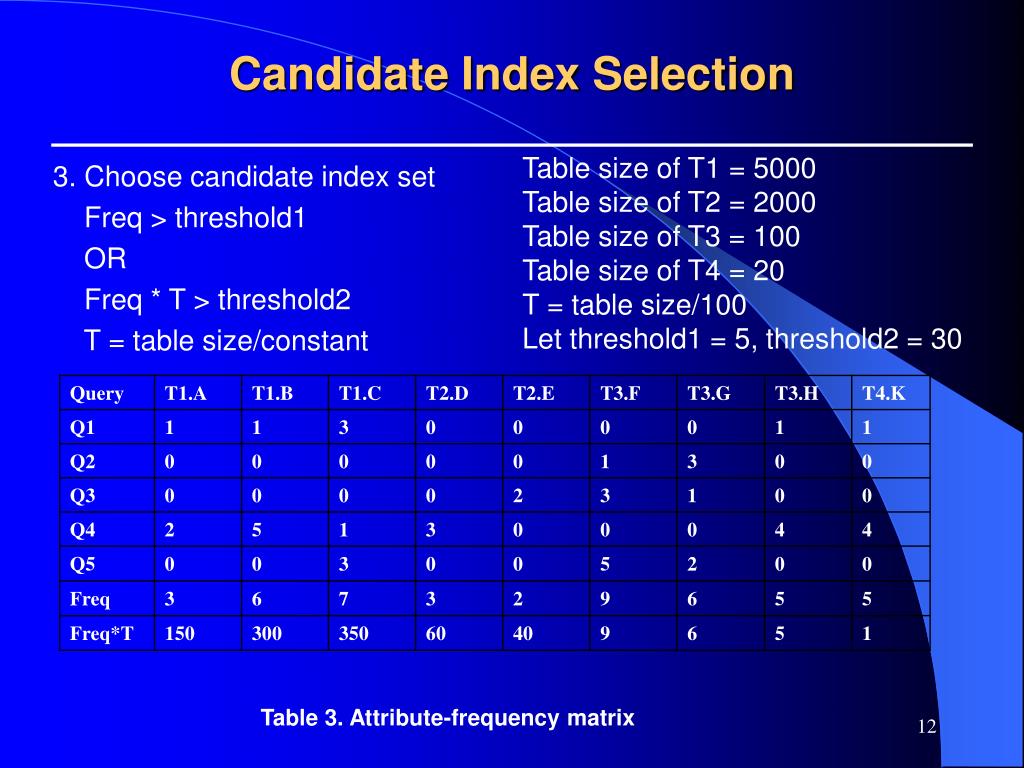Select the 150 value under T1.A
Image resolution: width=1024 pixels, height=768 pixels.
[180, 633]
